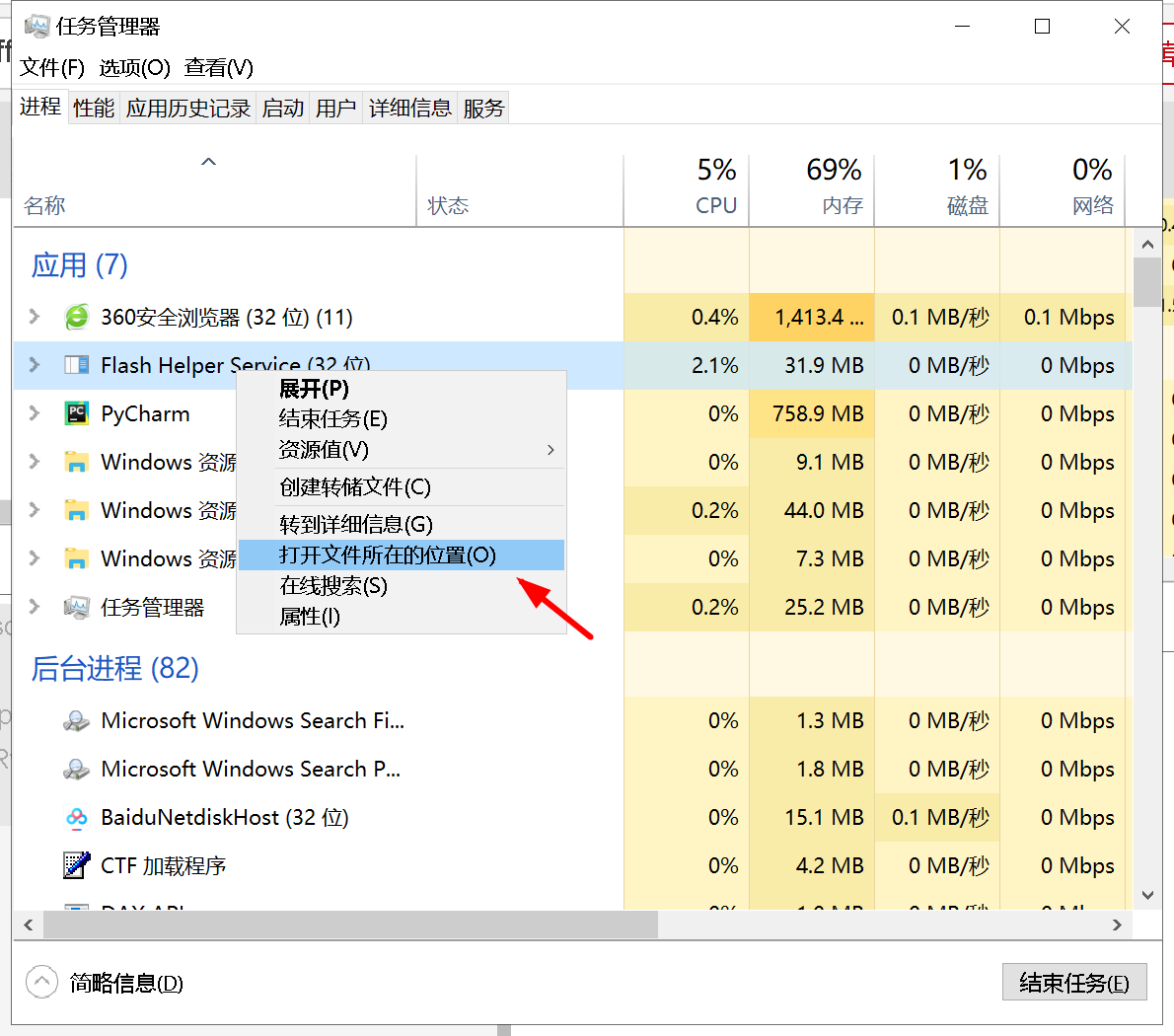Click the 任务管理器 row icon
Image resolution: width=1174 pixels, height=1036 pixels.
pos(76,607)
